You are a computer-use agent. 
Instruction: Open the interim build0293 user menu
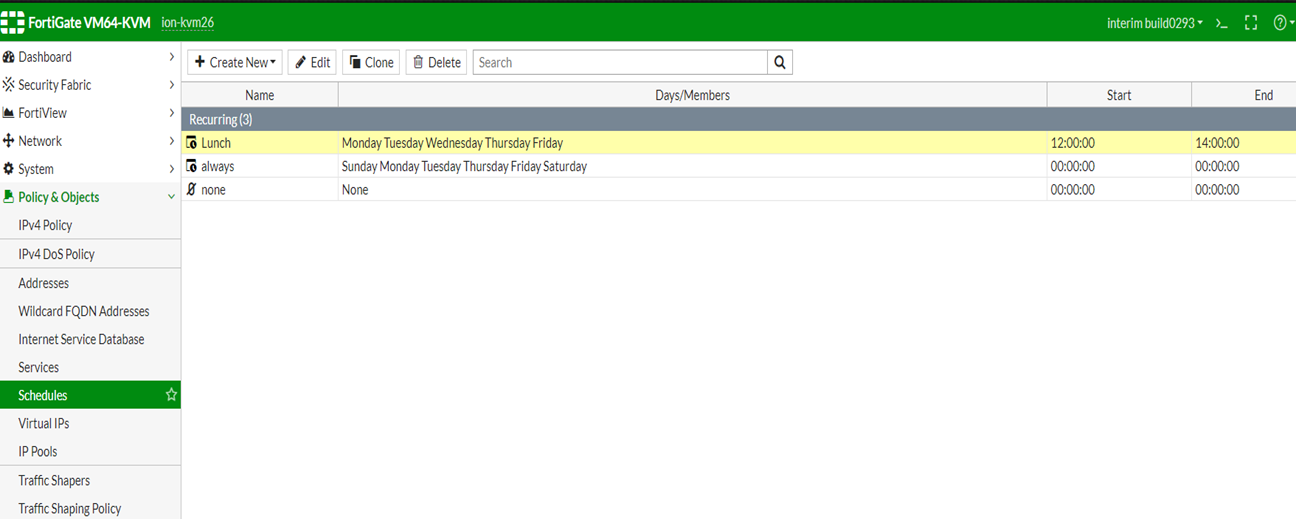tap(1155, 23)
